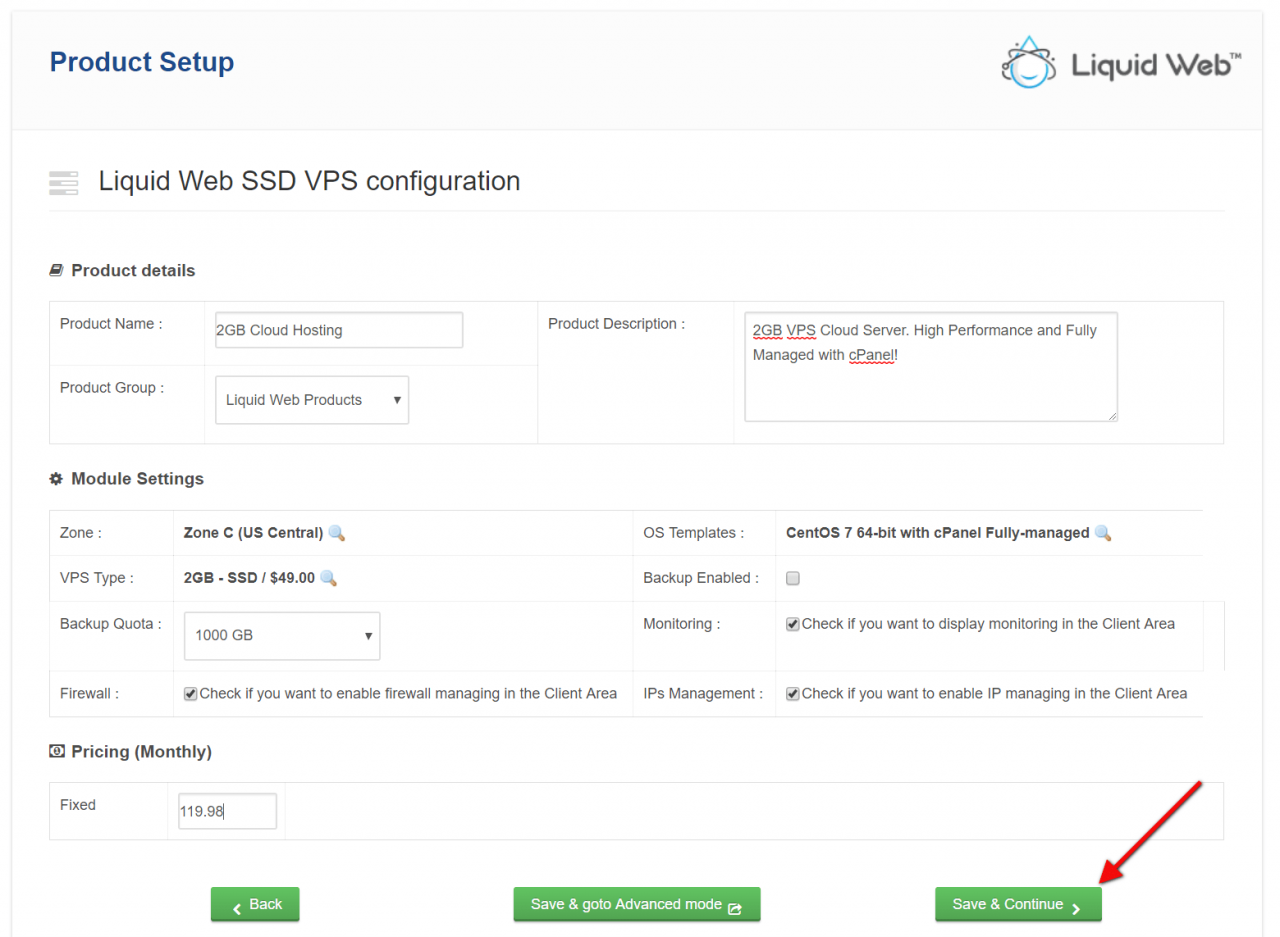This screenshot has width=1280, height=937.
Task: Click the 'Firewall :' label
Action: pos(89,694)
